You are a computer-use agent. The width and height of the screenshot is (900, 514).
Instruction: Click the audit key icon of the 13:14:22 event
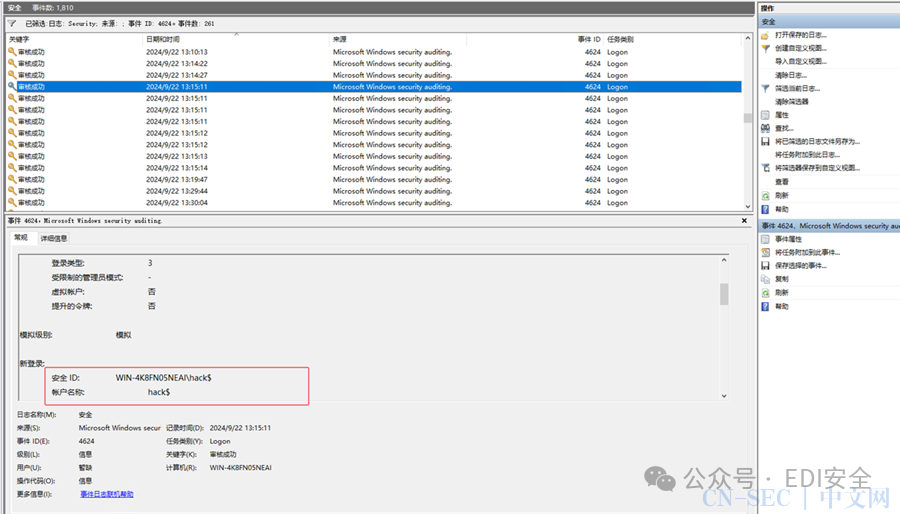tap(12, 63)
